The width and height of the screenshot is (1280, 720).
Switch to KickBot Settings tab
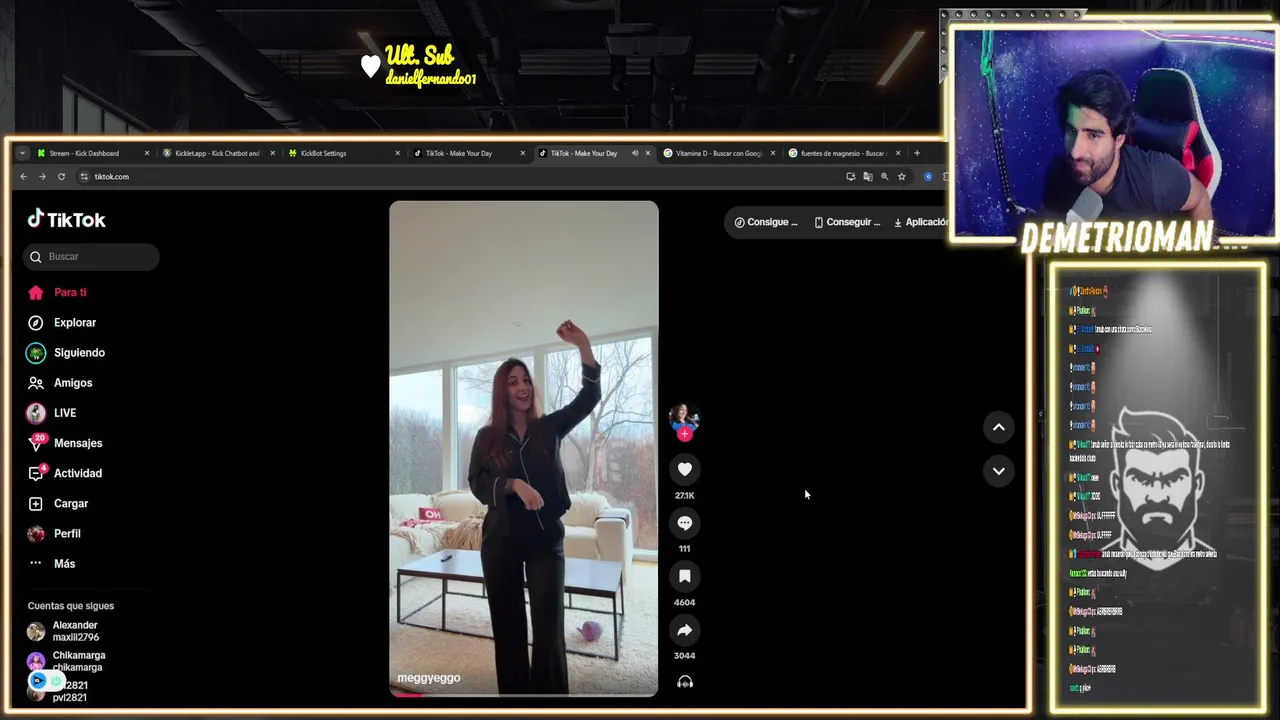coord(342,153)
